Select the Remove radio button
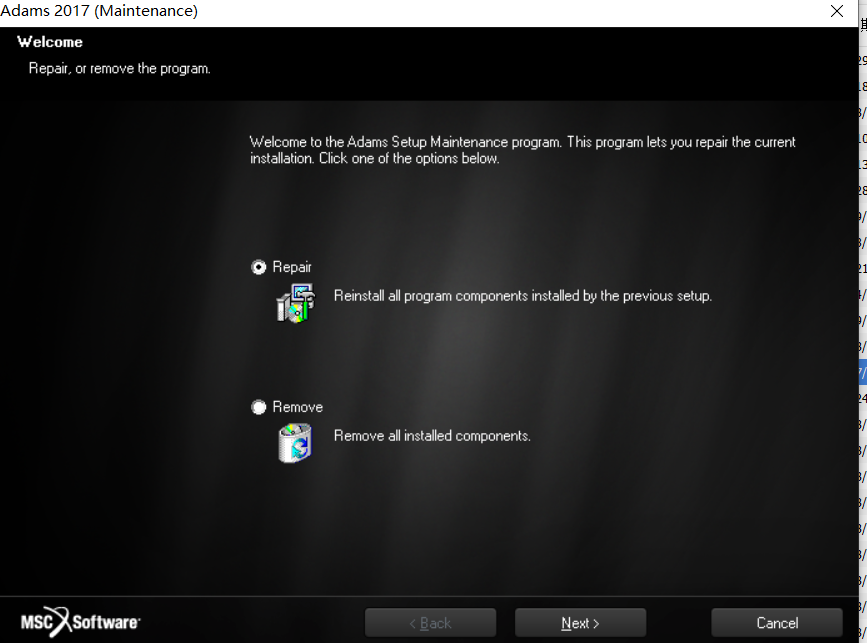Viewport: 867px width, 643px height. (259, 407)
